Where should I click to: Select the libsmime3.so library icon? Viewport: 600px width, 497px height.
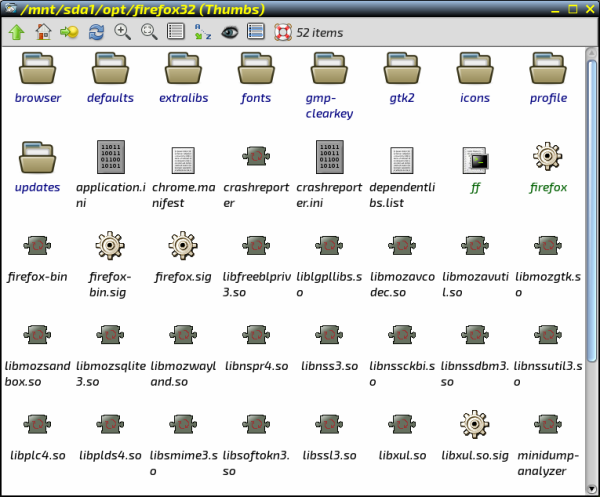(183, 424)
